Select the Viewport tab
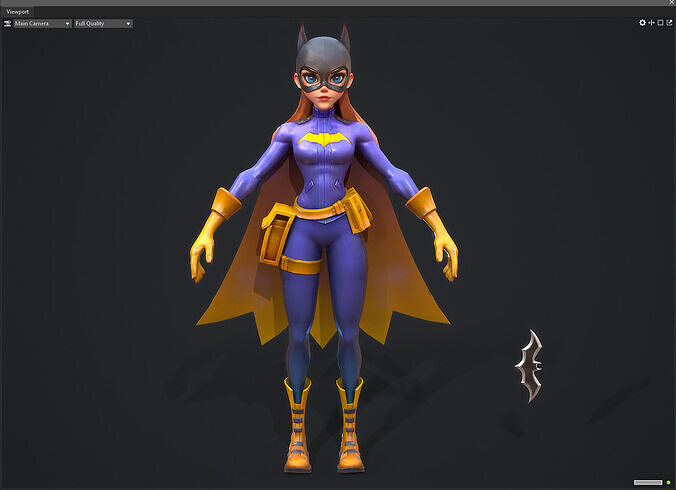 [x=18, y=12]
